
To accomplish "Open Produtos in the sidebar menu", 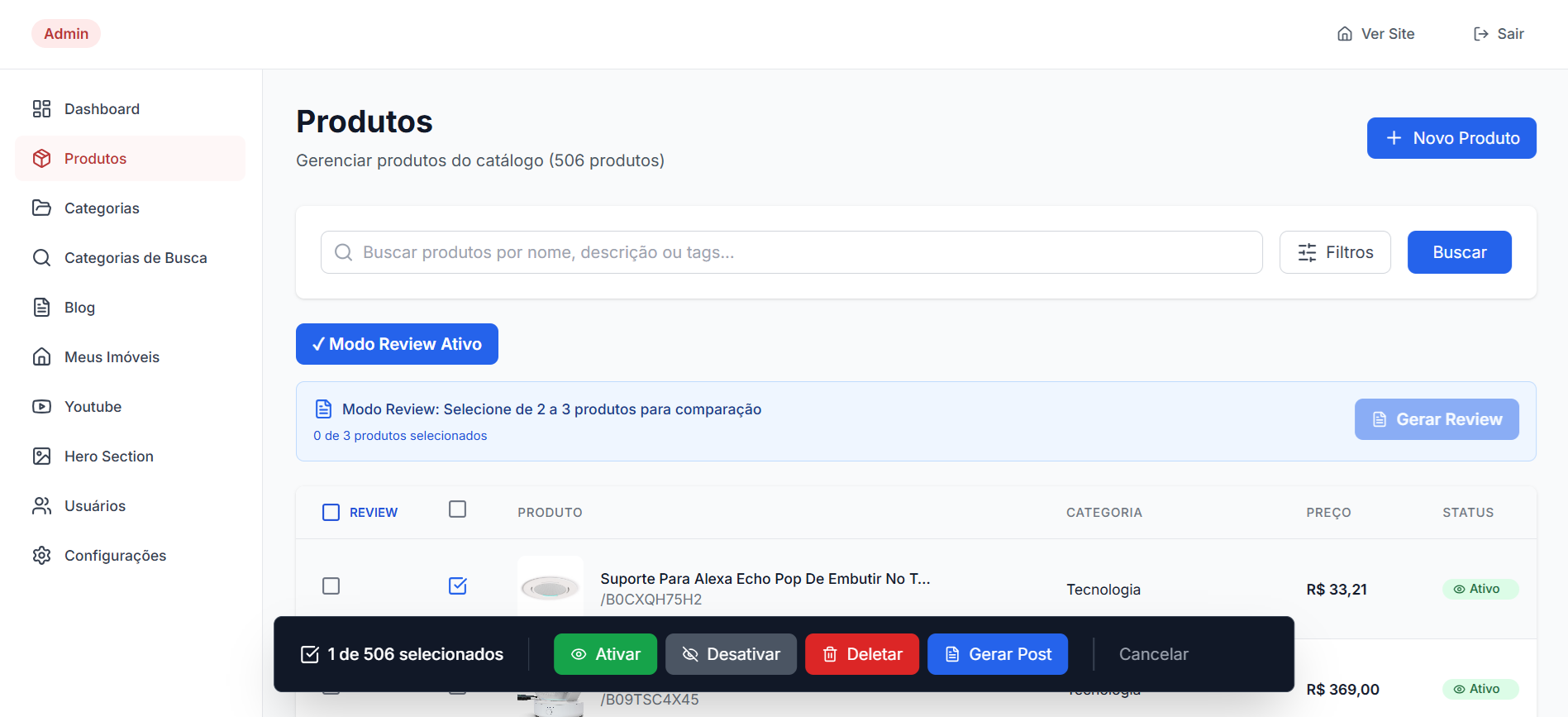I will [130, 159].
